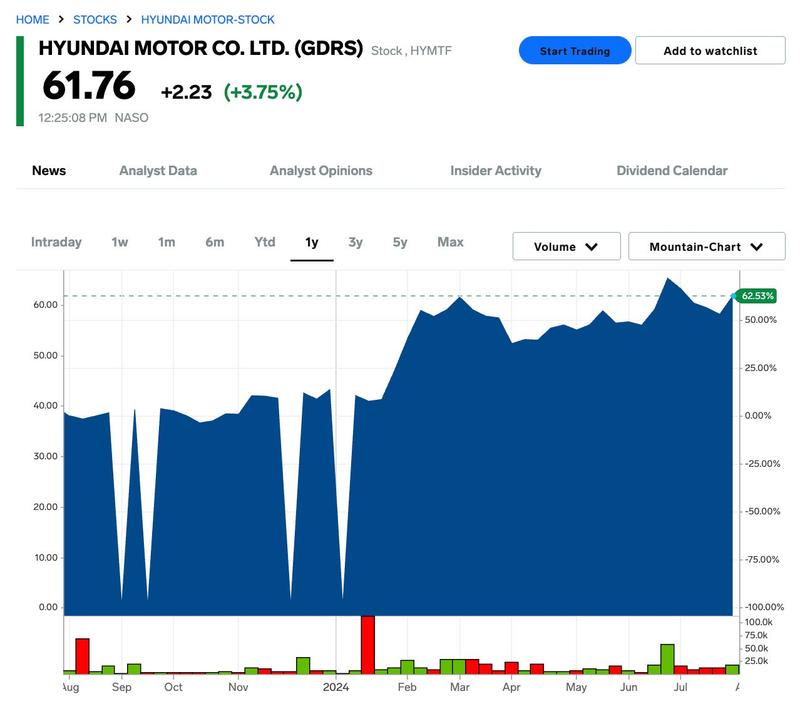Switch to the News tab
Viewport: 800px width, 707px height.
click(49, 170)
